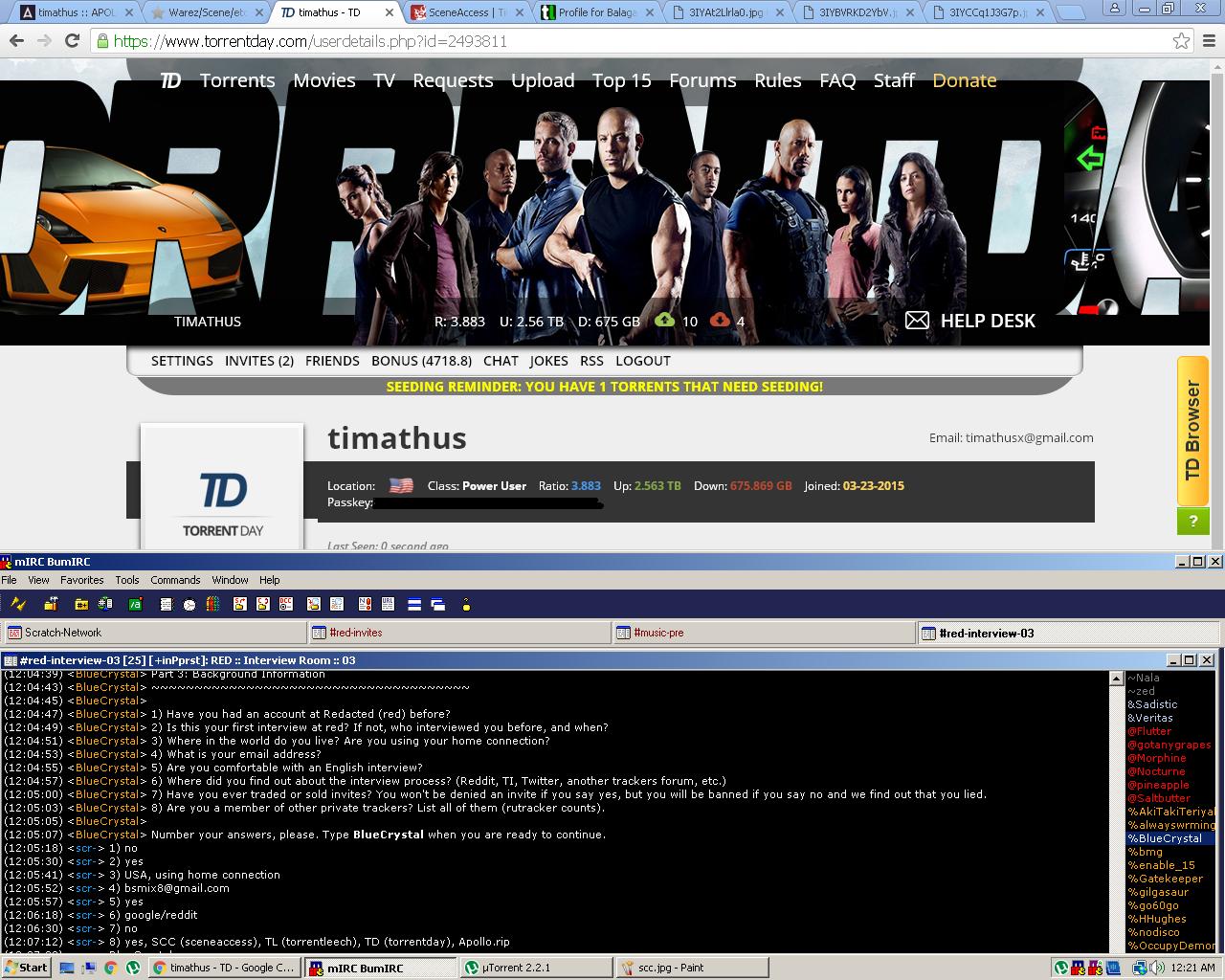Click TD logo in site navigation
Viewport: 1225px width, 980px height.
(170, 80)
